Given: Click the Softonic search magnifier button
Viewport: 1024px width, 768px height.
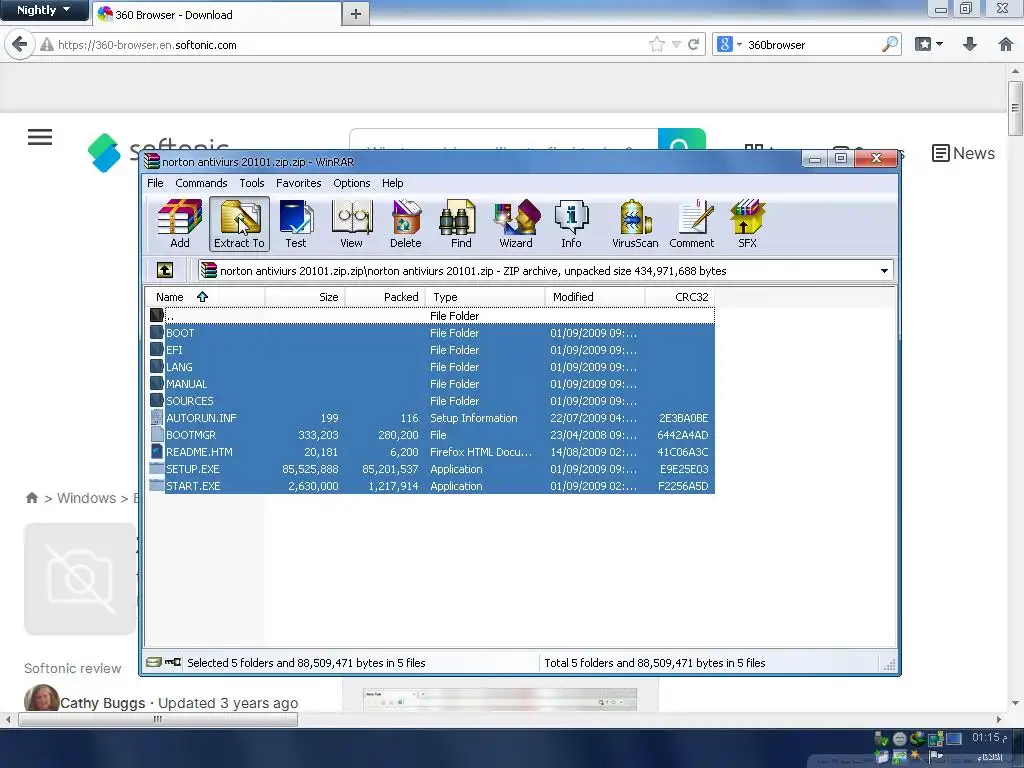Looking at the screenshot, I should 682,140.
